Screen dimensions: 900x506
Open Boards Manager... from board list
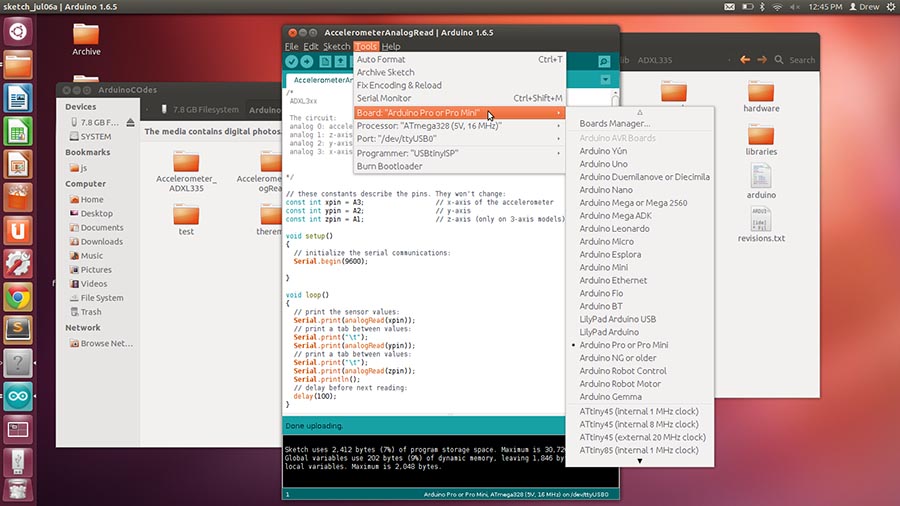[614, 123]
